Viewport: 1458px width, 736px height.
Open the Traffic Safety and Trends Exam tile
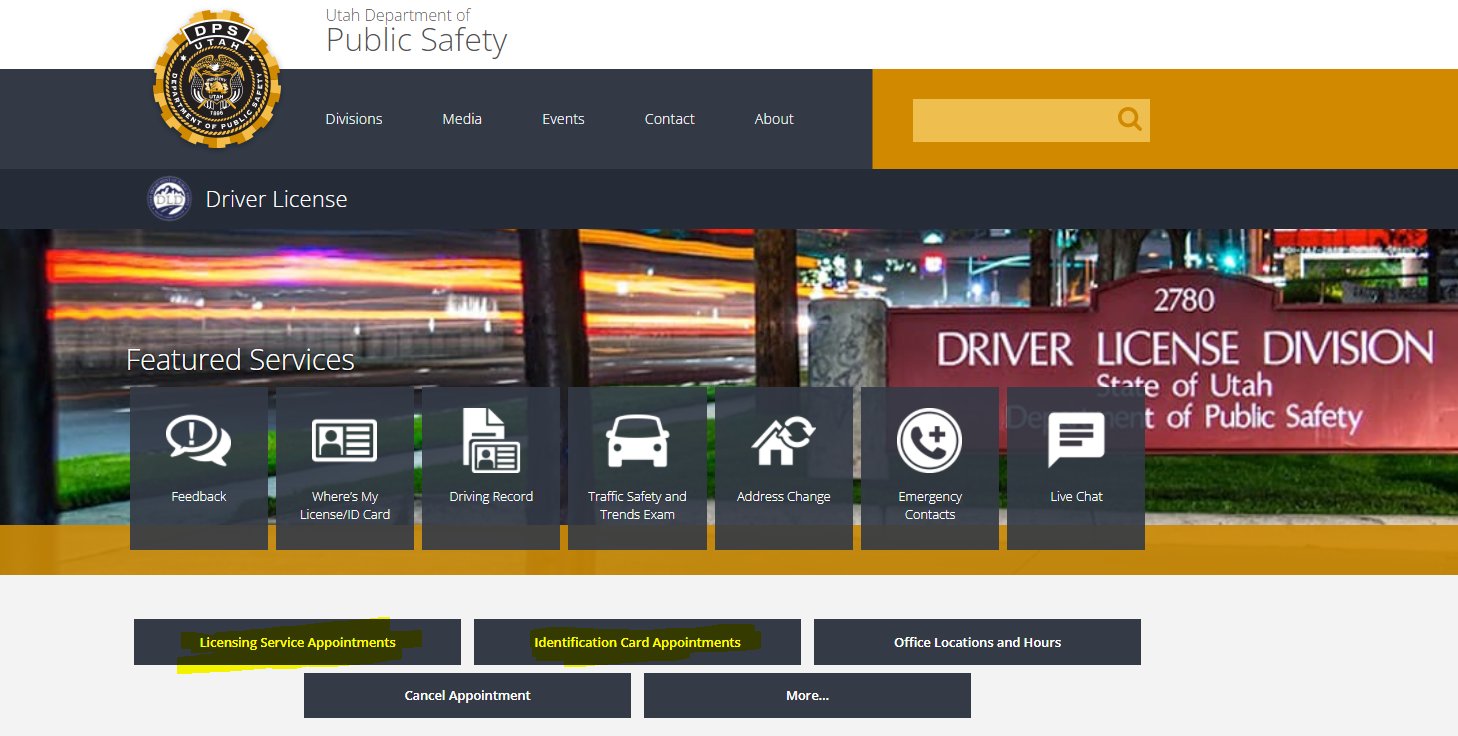pyautogui.click(x=637, y=468)
